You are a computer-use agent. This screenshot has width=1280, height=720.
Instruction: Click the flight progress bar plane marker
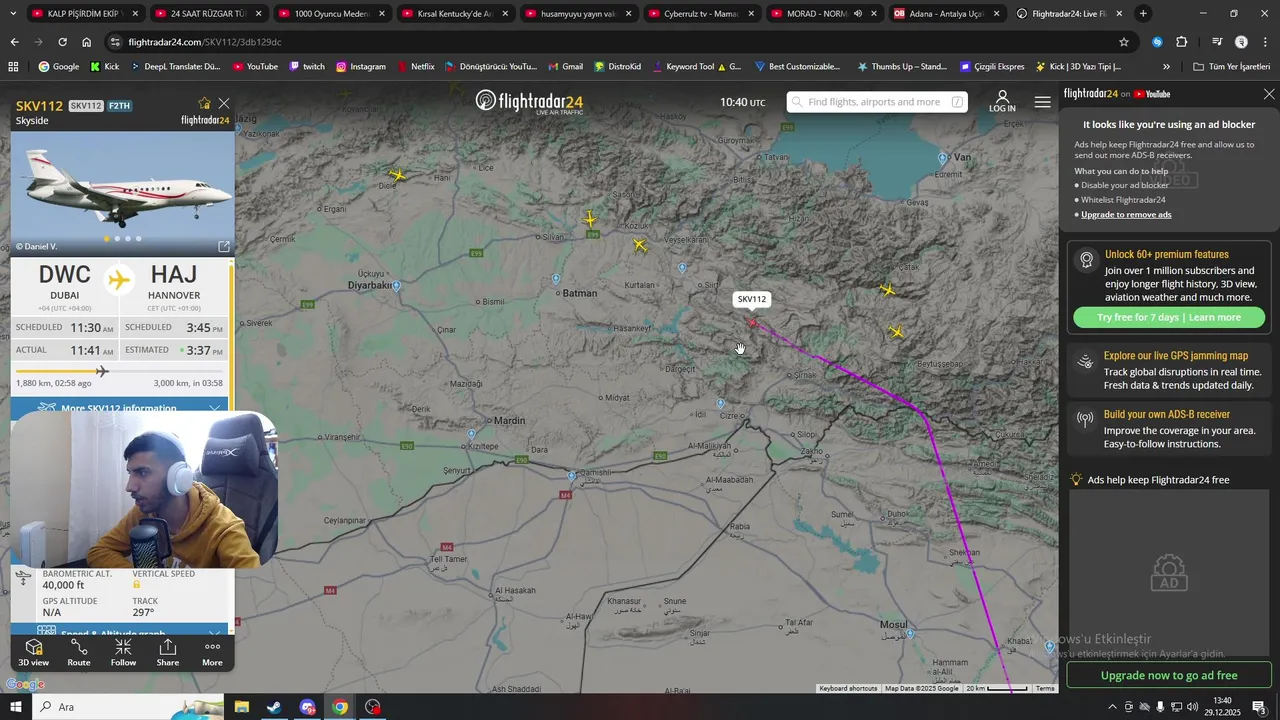102,371
